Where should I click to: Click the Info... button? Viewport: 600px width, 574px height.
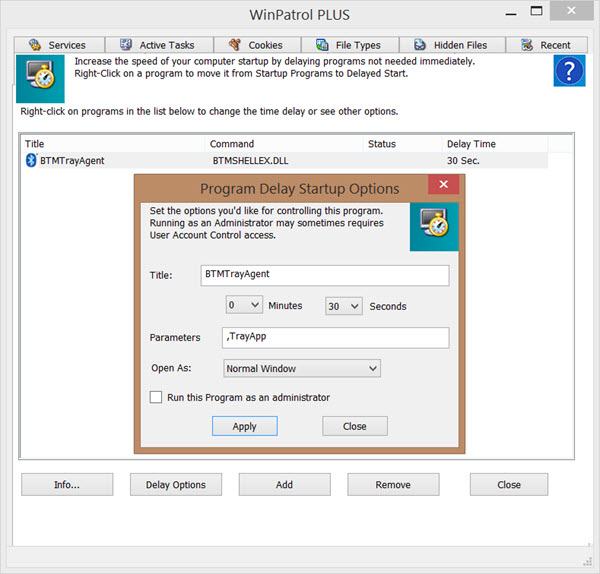coord(67,484)
